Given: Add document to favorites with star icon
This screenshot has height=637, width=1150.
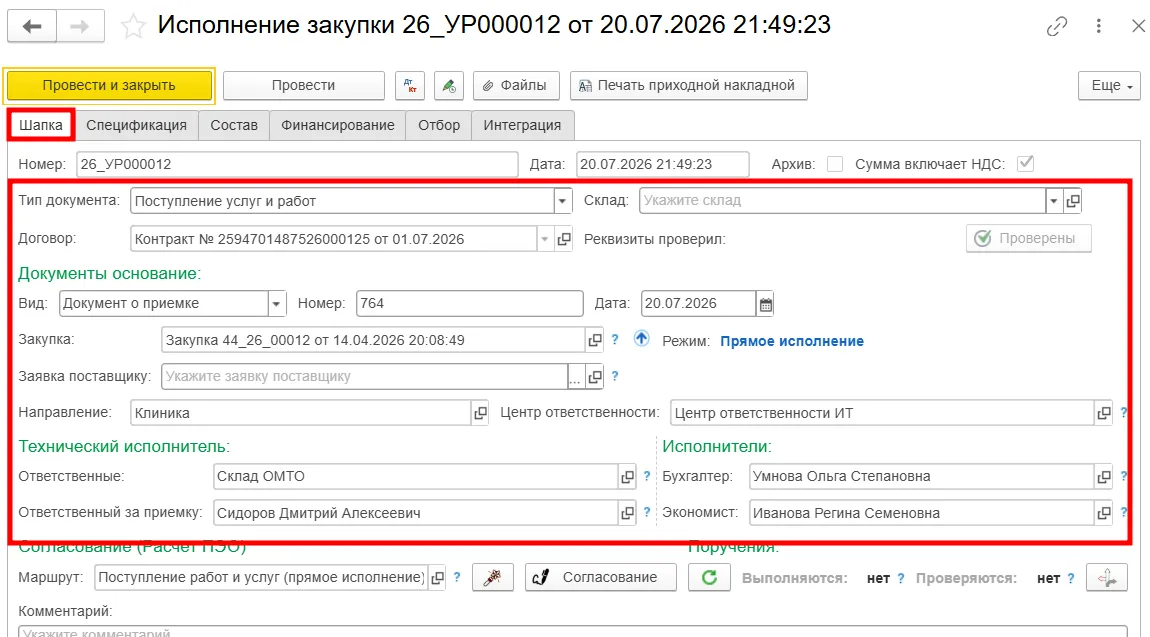Looking at the screenshot, I should (x=133, y=27).
